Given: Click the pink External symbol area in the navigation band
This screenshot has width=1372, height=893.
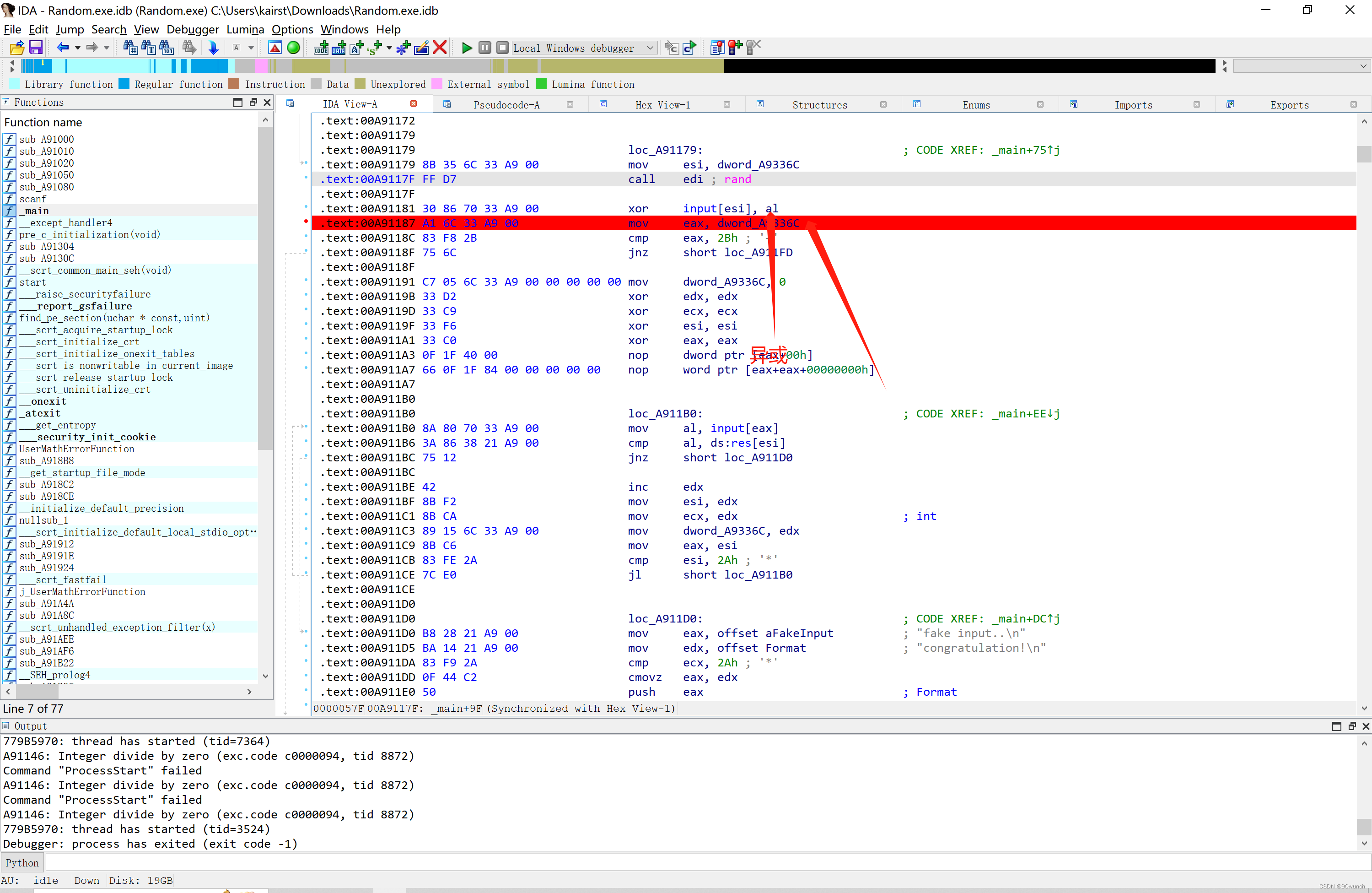Looking at the screenshot, I should click(261, 66).
